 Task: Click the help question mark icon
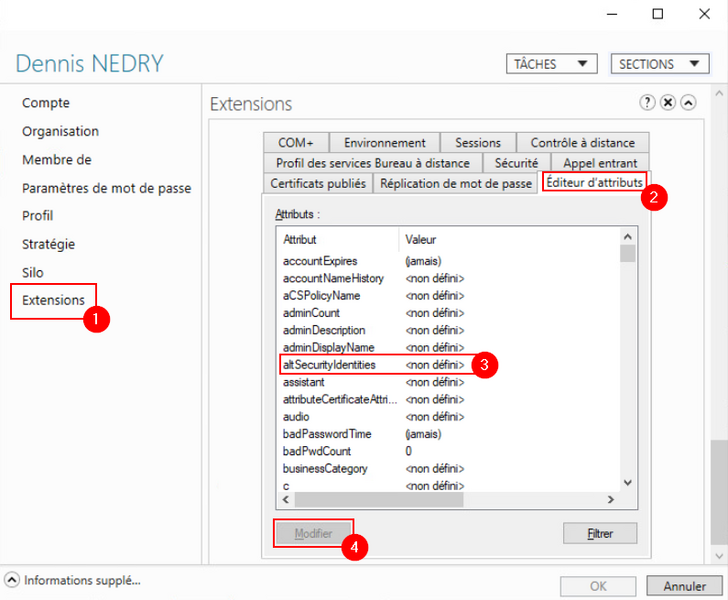tap(648, 103)
